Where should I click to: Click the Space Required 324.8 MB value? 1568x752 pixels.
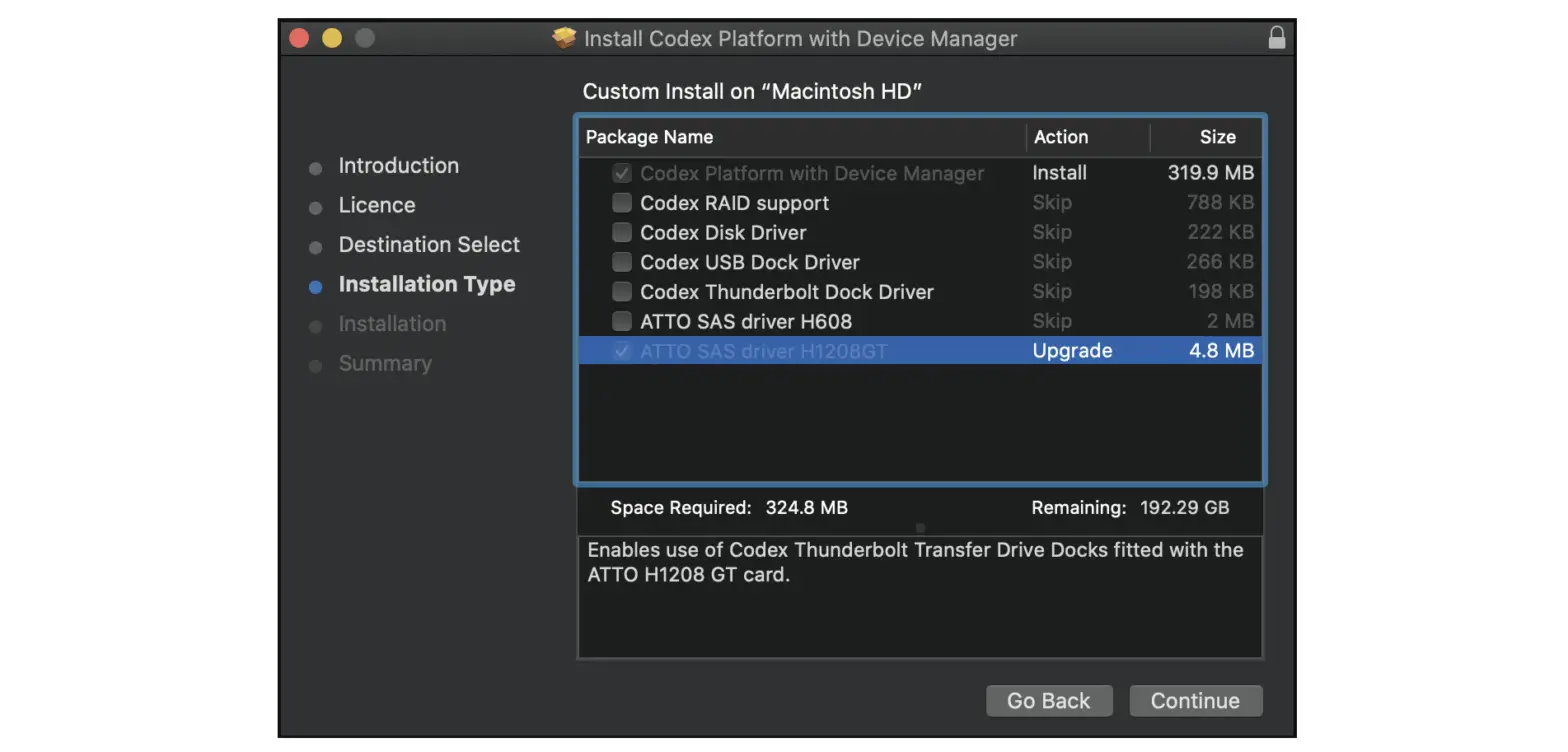(x=806, y=508)
